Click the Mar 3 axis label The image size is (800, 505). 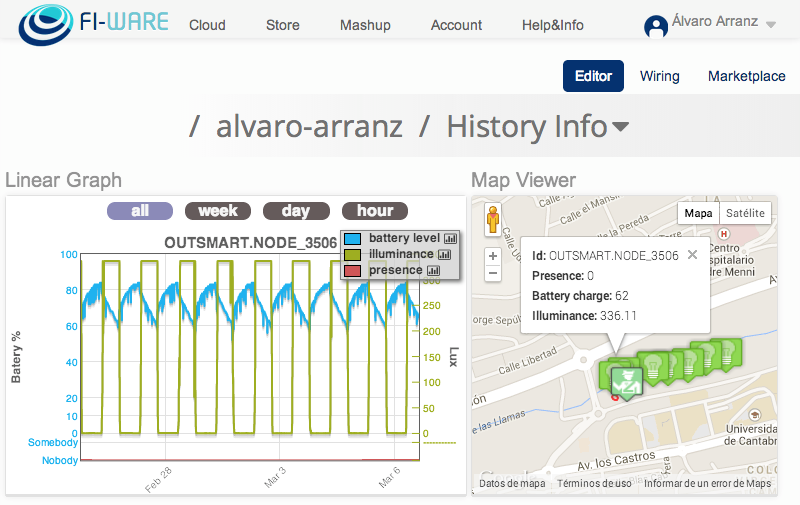275,477
